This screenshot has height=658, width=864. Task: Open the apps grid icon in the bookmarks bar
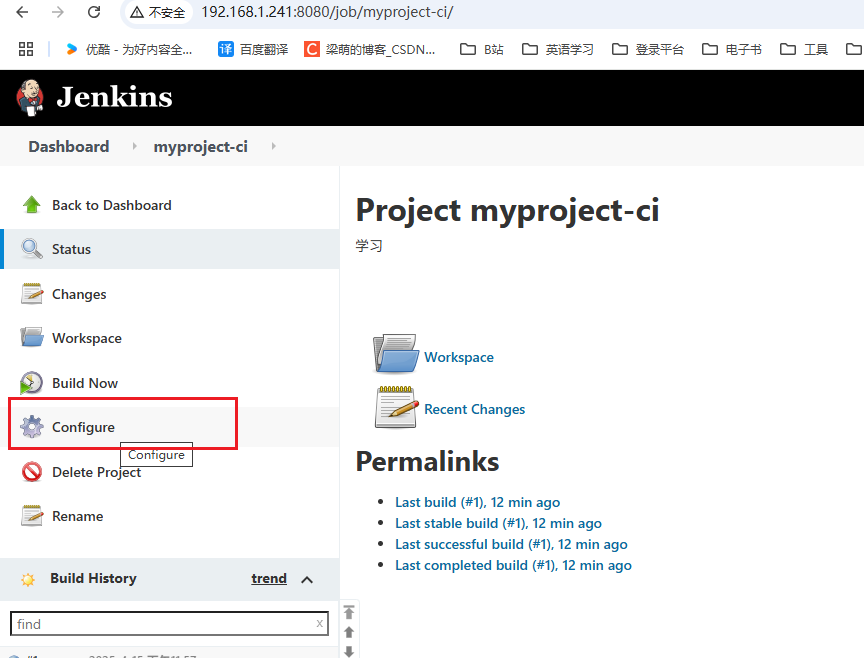26,49
